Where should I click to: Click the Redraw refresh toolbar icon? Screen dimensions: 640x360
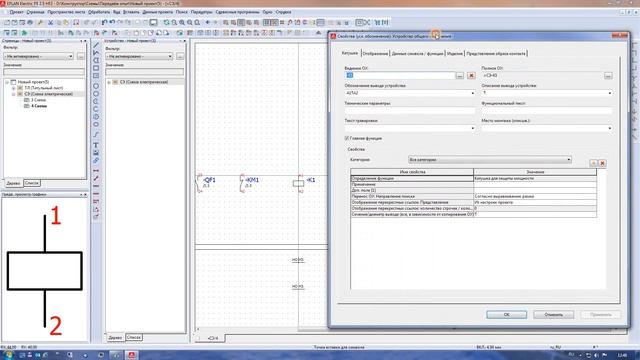coord(167,23)
